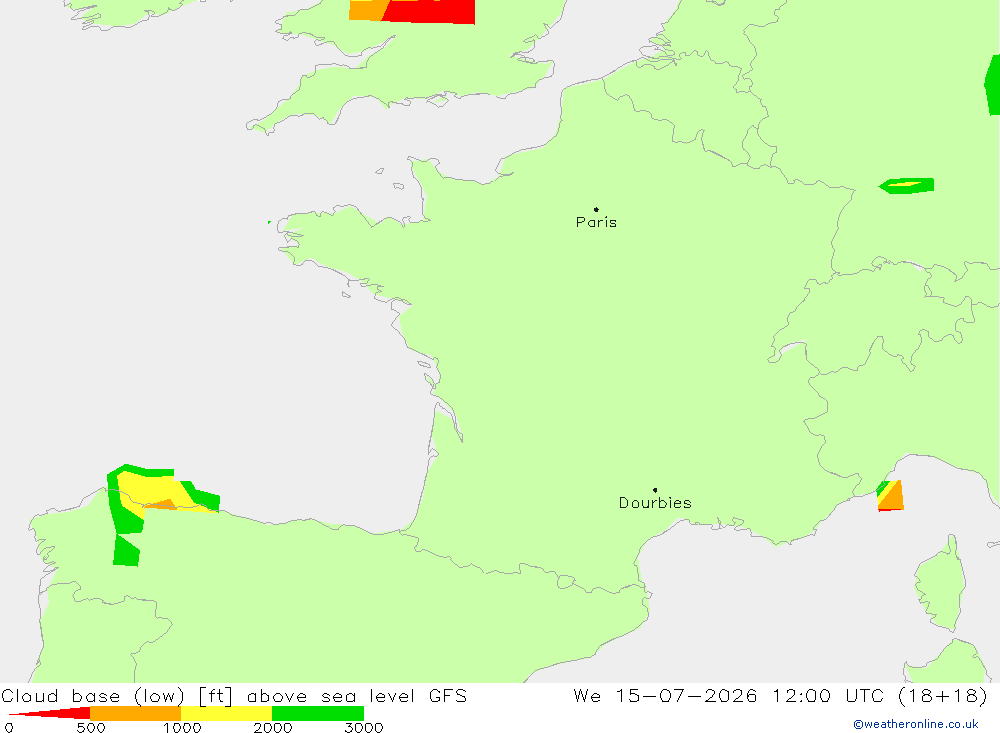
Task: Click the red 0-500 ft legend wedge
Action: click(48, 713)
